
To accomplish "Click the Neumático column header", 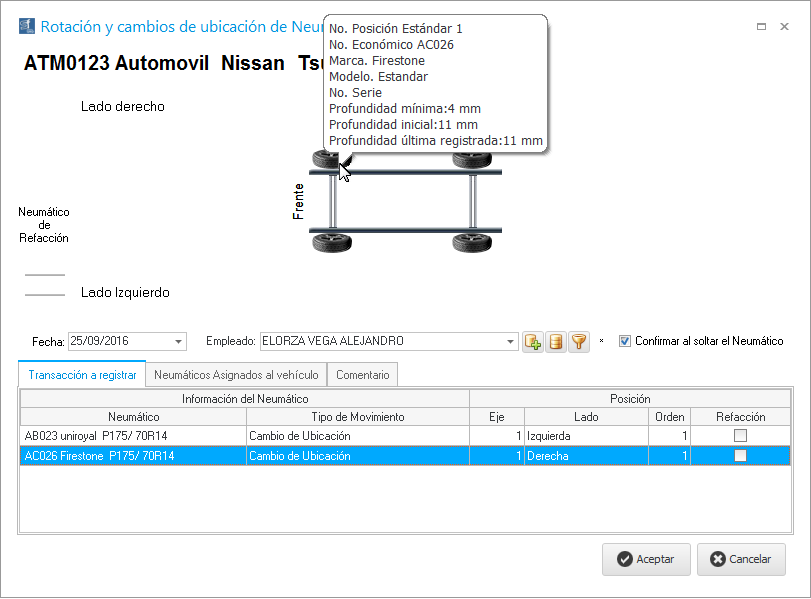I will (x=133, y=417).
